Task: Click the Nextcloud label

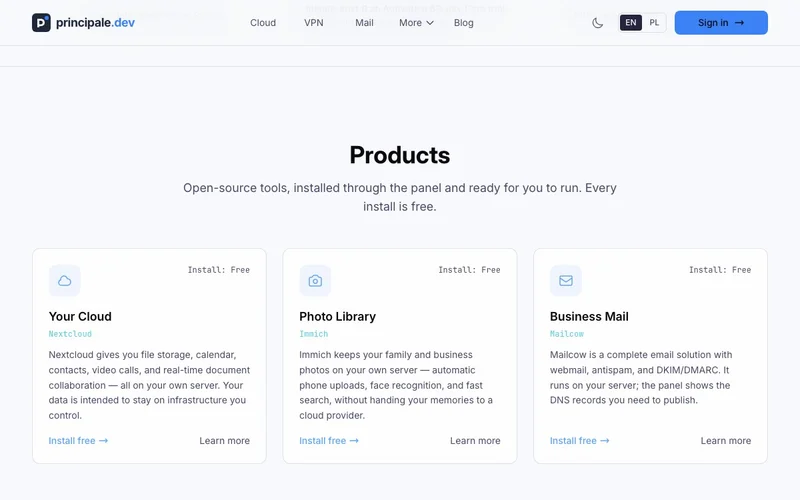Action: coord(70,334)
